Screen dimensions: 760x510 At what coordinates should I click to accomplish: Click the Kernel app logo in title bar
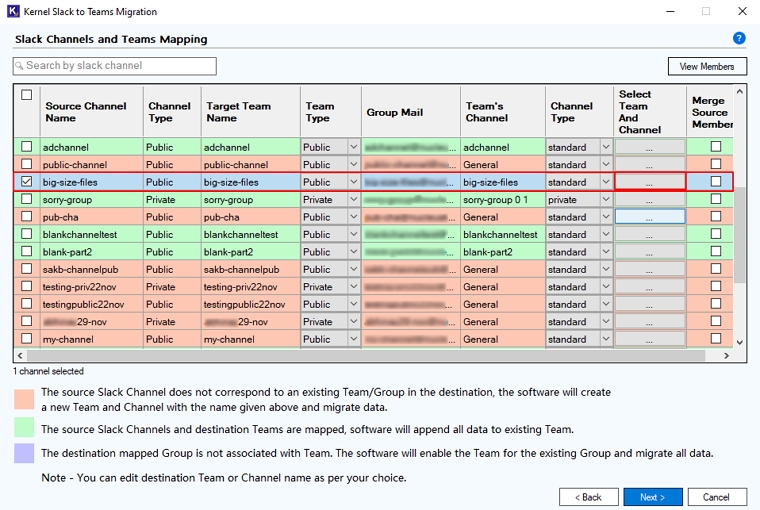tap(13, 11)
